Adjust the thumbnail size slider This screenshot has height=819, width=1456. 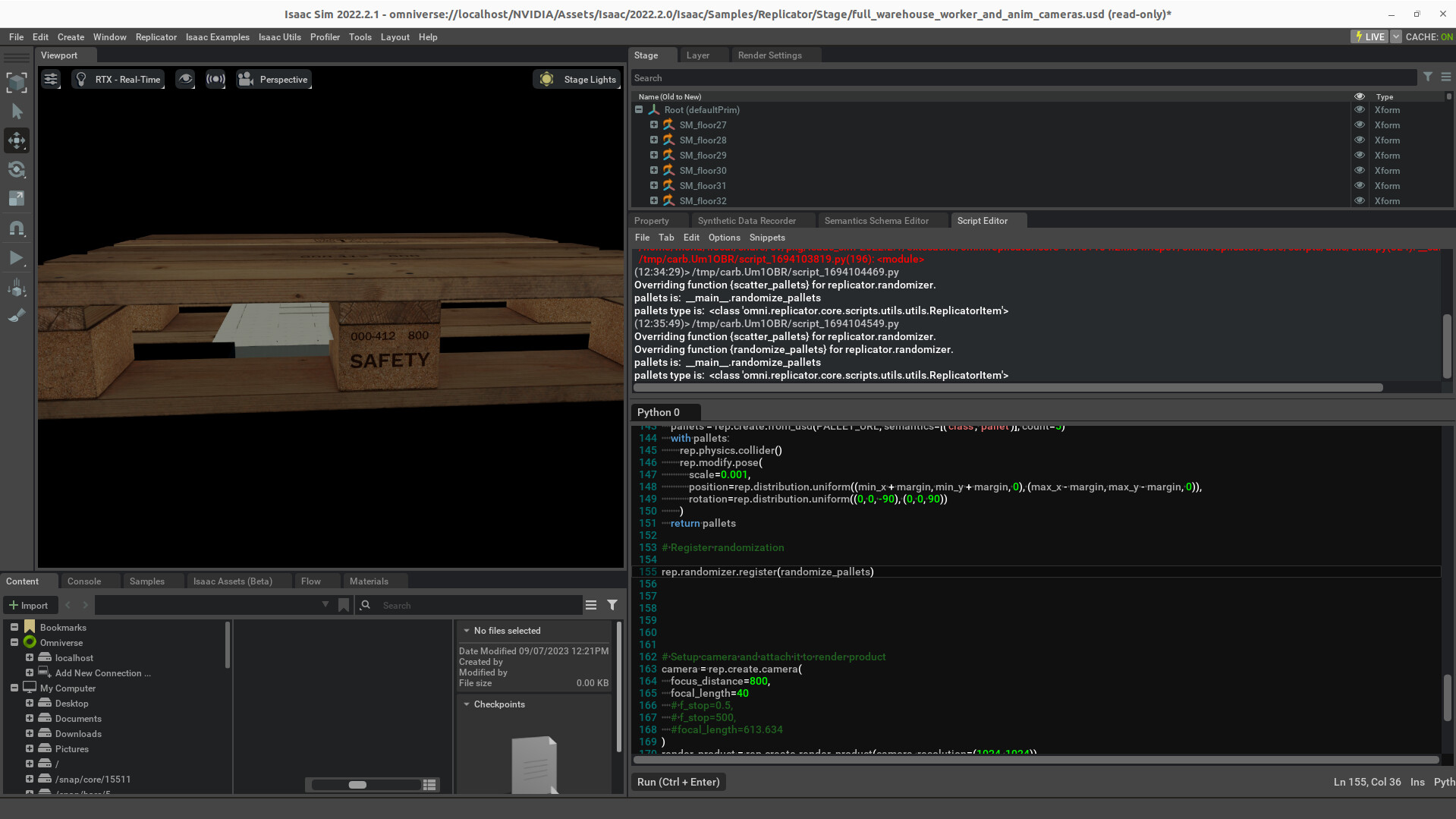pyautogui.click(x=357, y=785)
